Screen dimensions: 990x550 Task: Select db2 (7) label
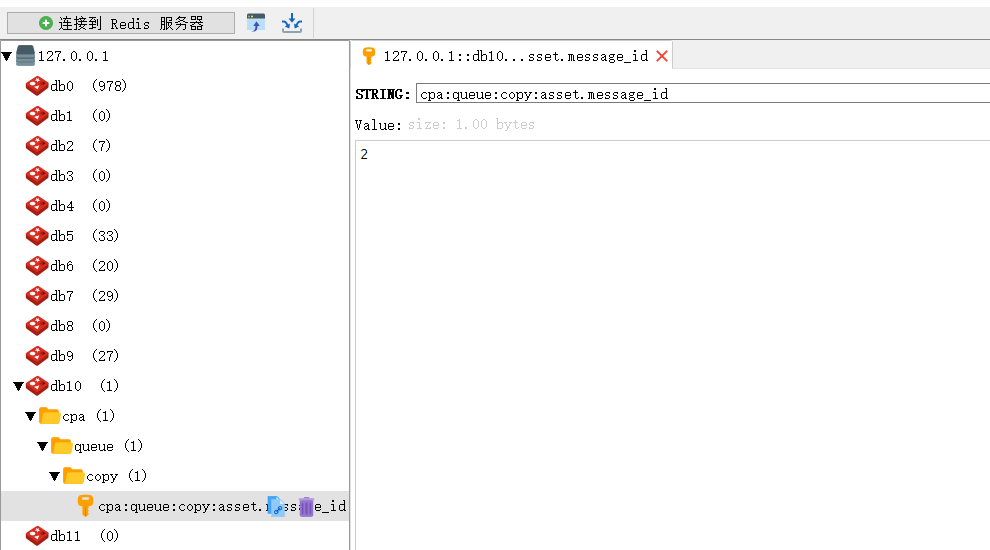(80, 146)
